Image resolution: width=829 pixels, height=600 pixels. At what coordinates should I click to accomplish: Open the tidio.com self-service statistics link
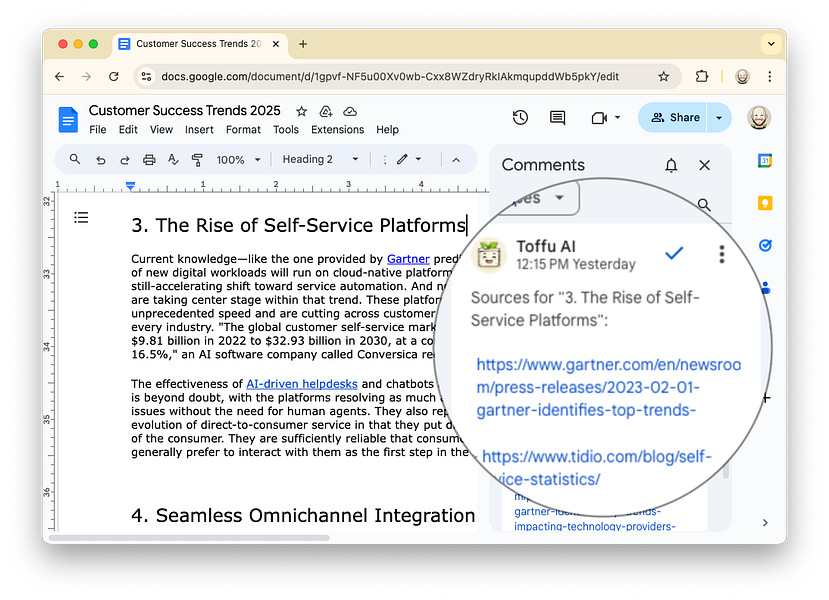click(x=596, y=467)
